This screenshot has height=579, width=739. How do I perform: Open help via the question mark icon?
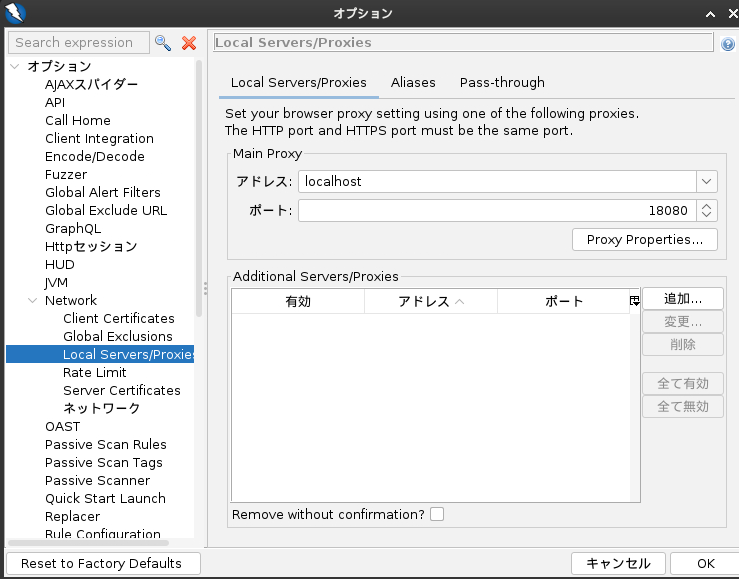click(x=727, y=43)
